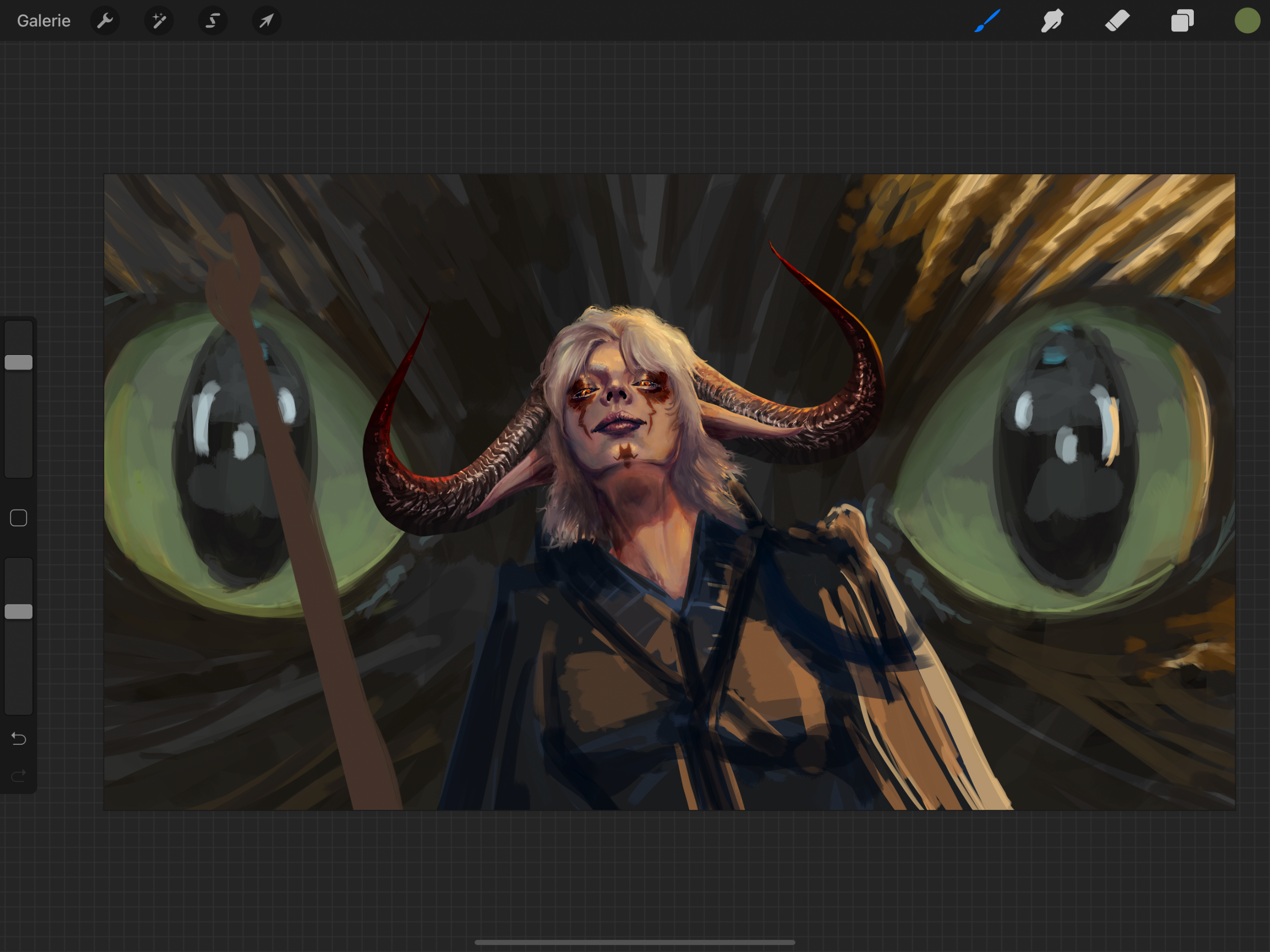Click top of the brush size track

(x=18, y=329)
